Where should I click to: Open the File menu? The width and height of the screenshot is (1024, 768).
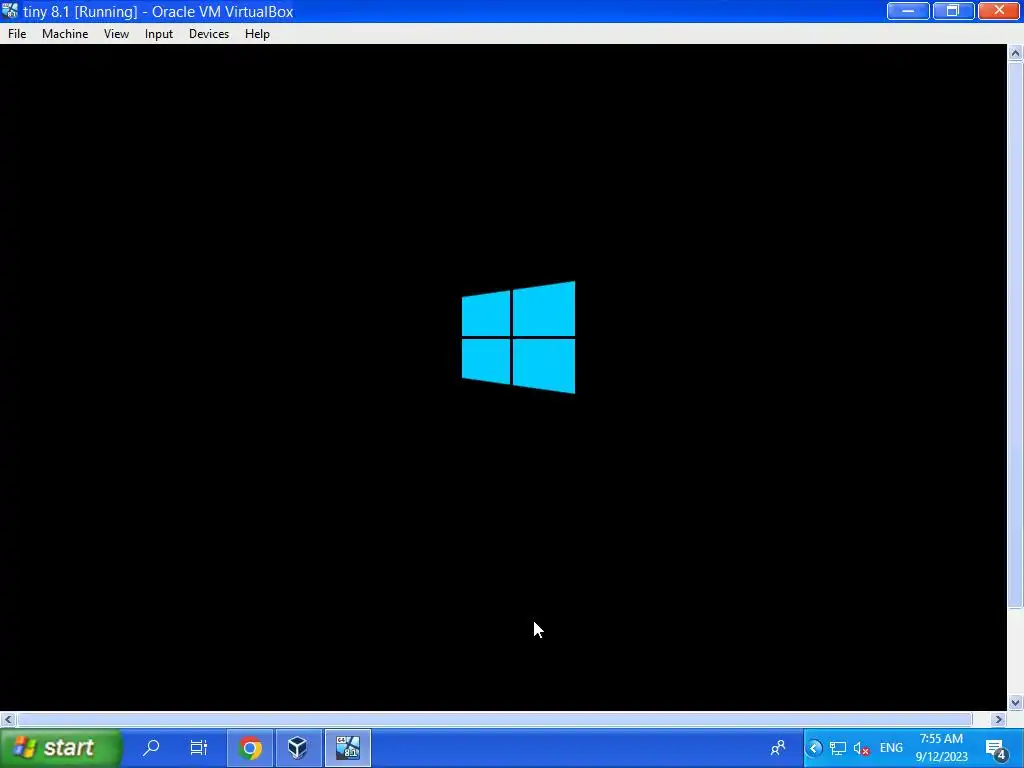[x=17, y=34]
